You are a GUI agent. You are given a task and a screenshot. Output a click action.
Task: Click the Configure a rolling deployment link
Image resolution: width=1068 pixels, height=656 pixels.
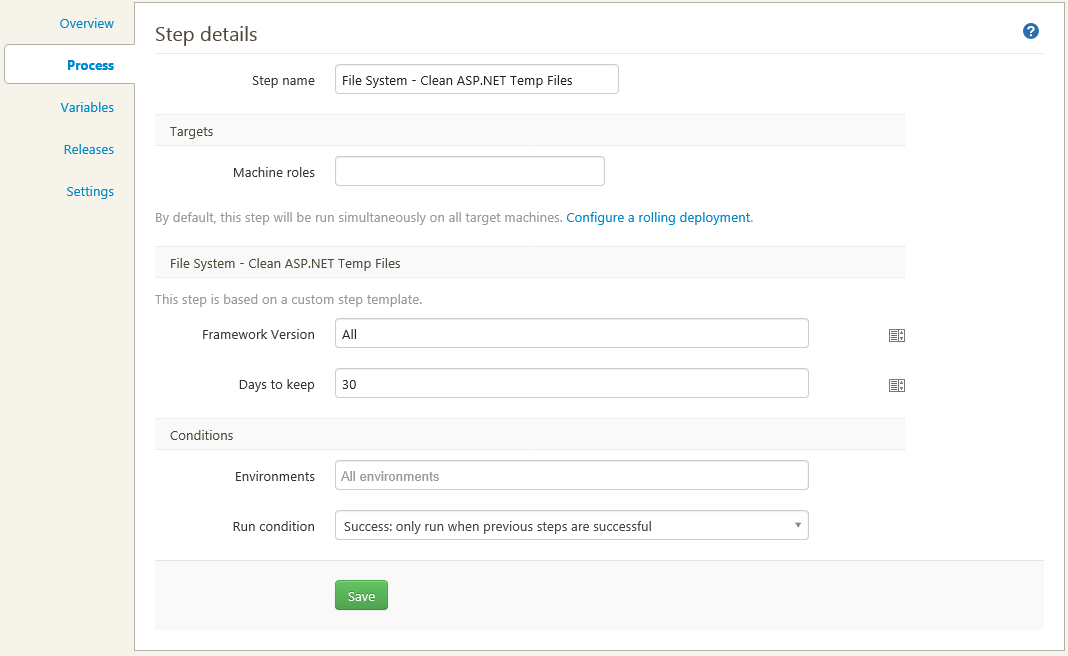pos(657,217)
